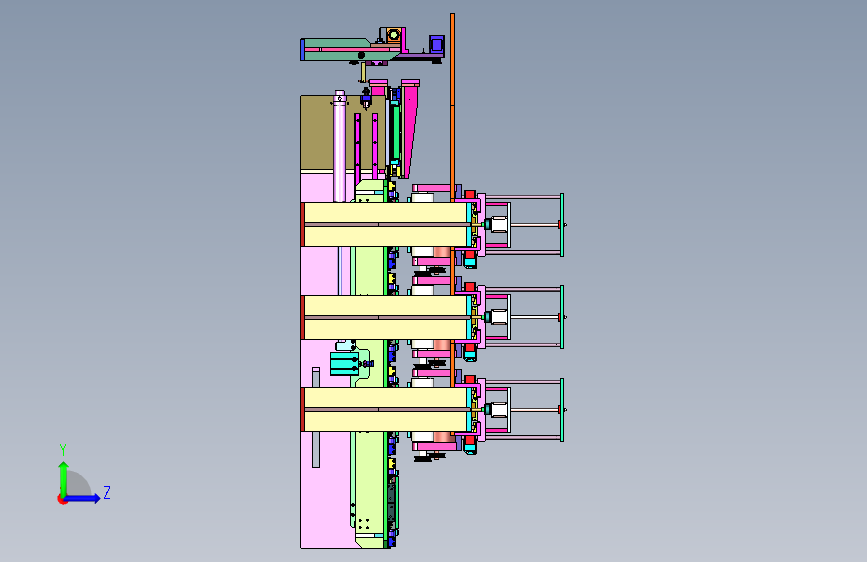Image resolution: width=867 pixels, height=562 pixels.
Task: Select the teal end plate of bottom guide frame
Action: [562, 410]
